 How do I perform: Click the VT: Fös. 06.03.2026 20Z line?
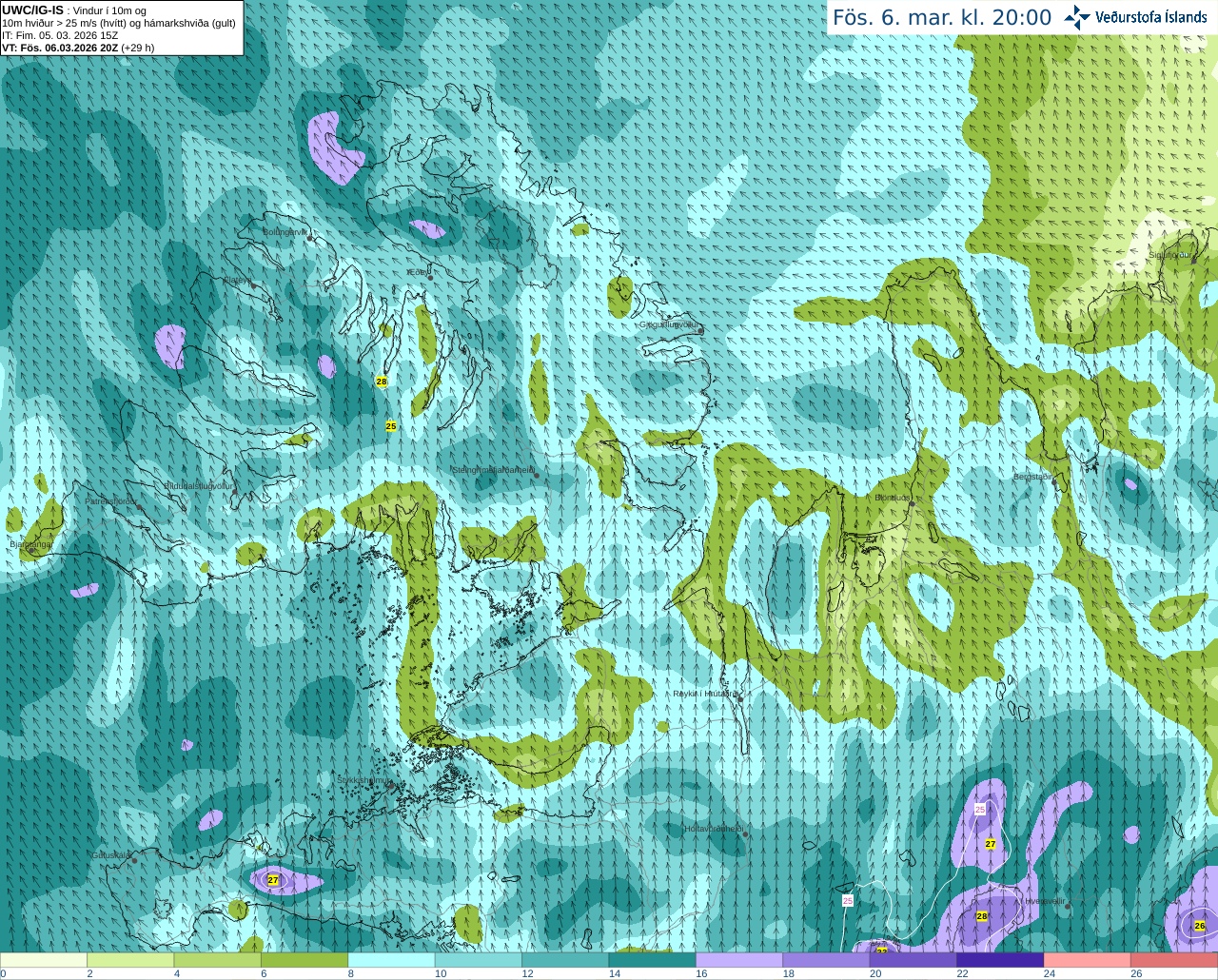[78, 48]
